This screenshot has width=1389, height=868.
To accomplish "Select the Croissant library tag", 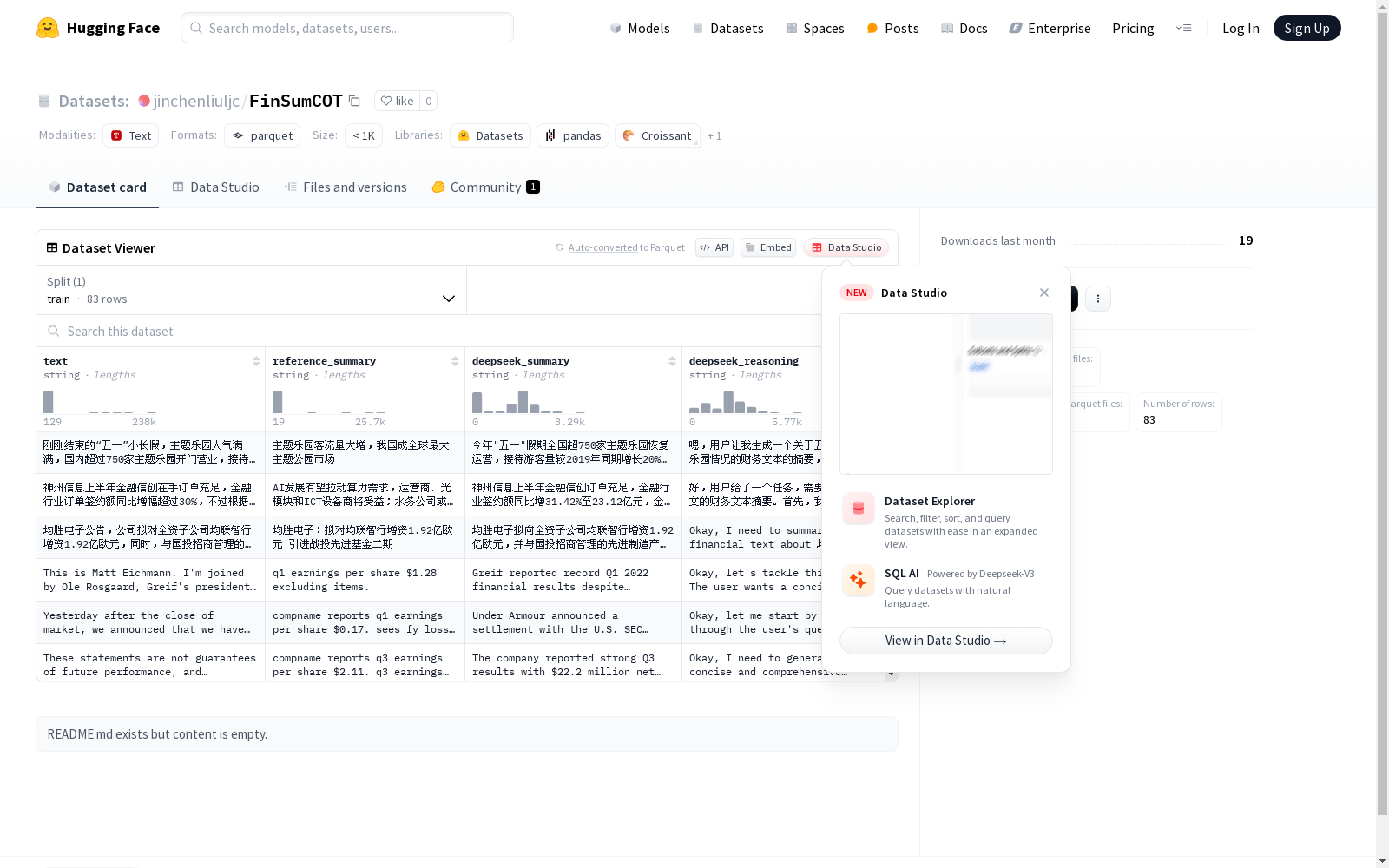I will tap(657, 135).
